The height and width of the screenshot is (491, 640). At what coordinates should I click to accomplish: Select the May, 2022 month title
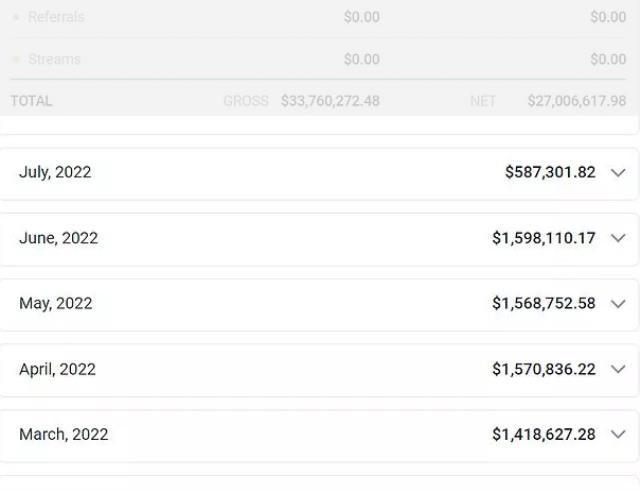click(55, 303)
